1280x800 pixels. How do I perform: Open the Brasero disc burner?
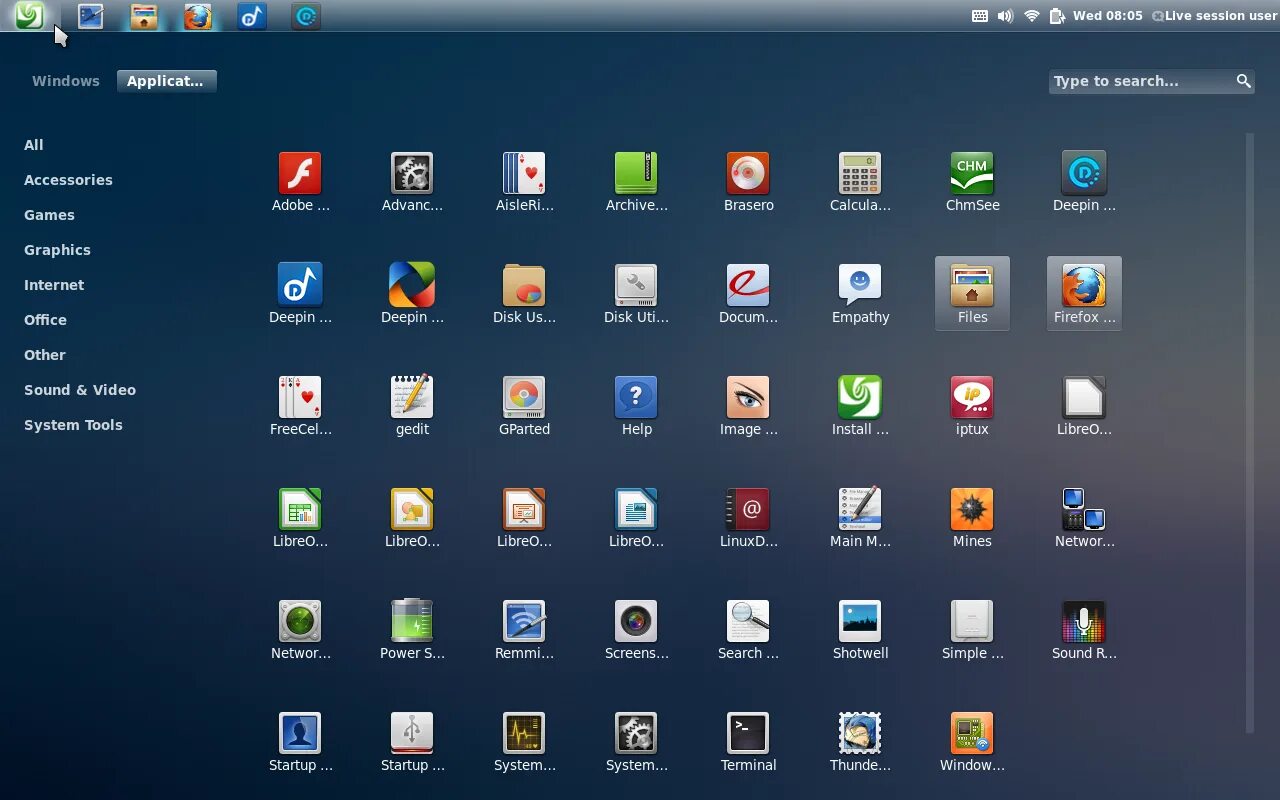(x=748, y=174)
